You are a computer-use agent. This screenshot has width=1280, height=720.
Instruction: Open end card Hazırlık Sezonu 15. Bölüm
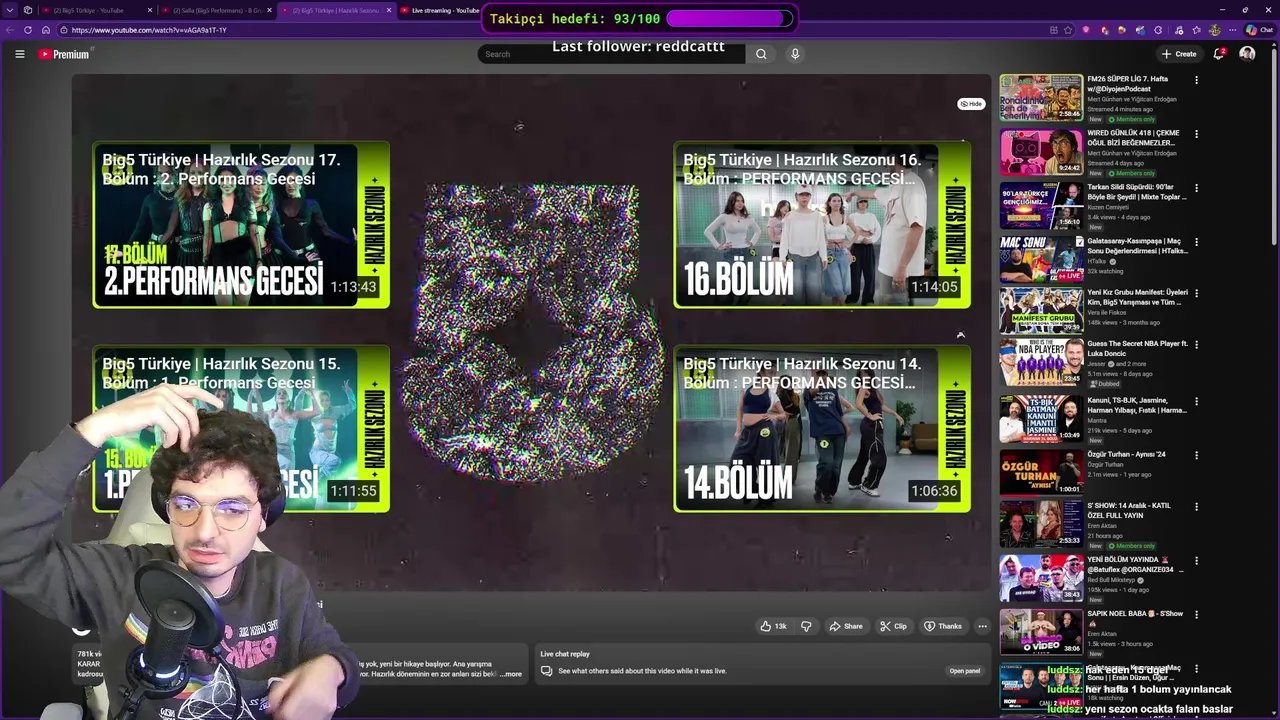click(241, 429)
